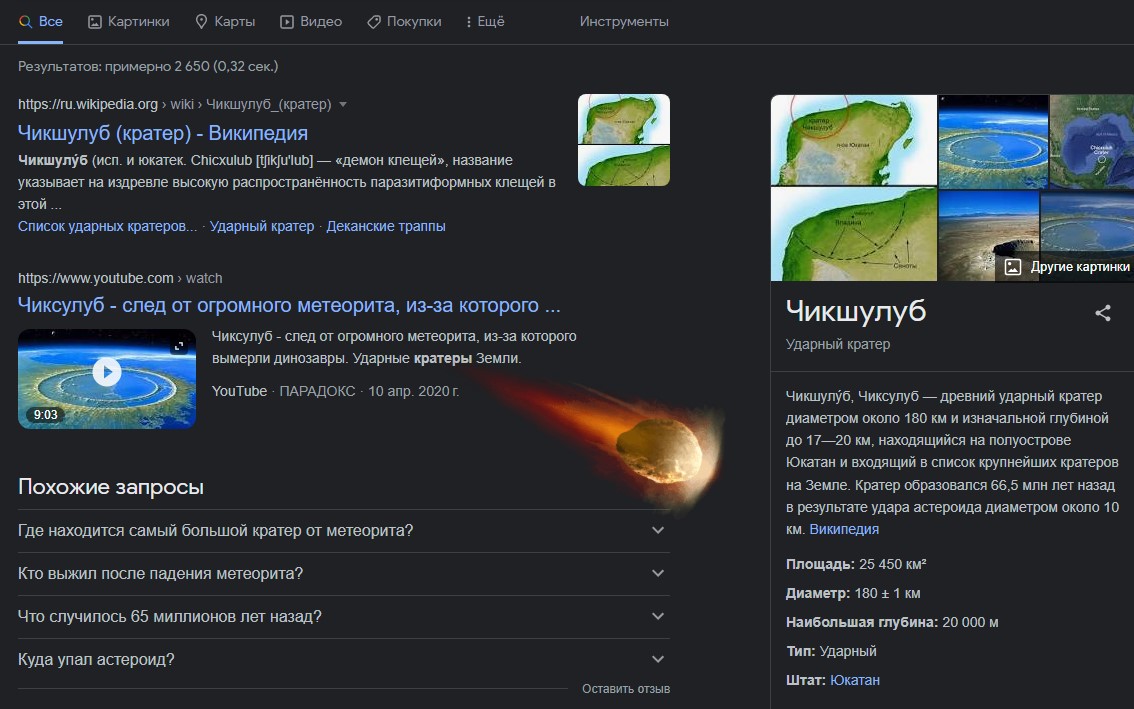Switch to the Карты search tab
Image resolution: width=1134 pixels, height=709 pixels.
click(225, 21)
